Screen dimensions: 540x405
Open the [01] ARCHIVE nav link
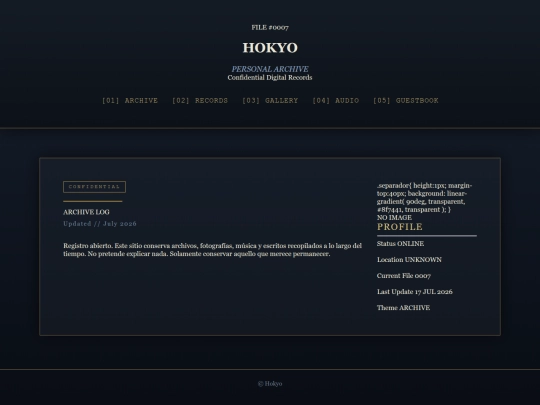(130, 101)
